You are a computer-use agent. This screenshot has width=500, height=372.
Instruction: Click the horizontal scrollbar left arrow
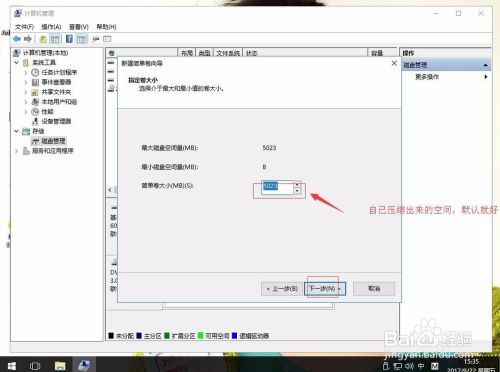[110, 190]
